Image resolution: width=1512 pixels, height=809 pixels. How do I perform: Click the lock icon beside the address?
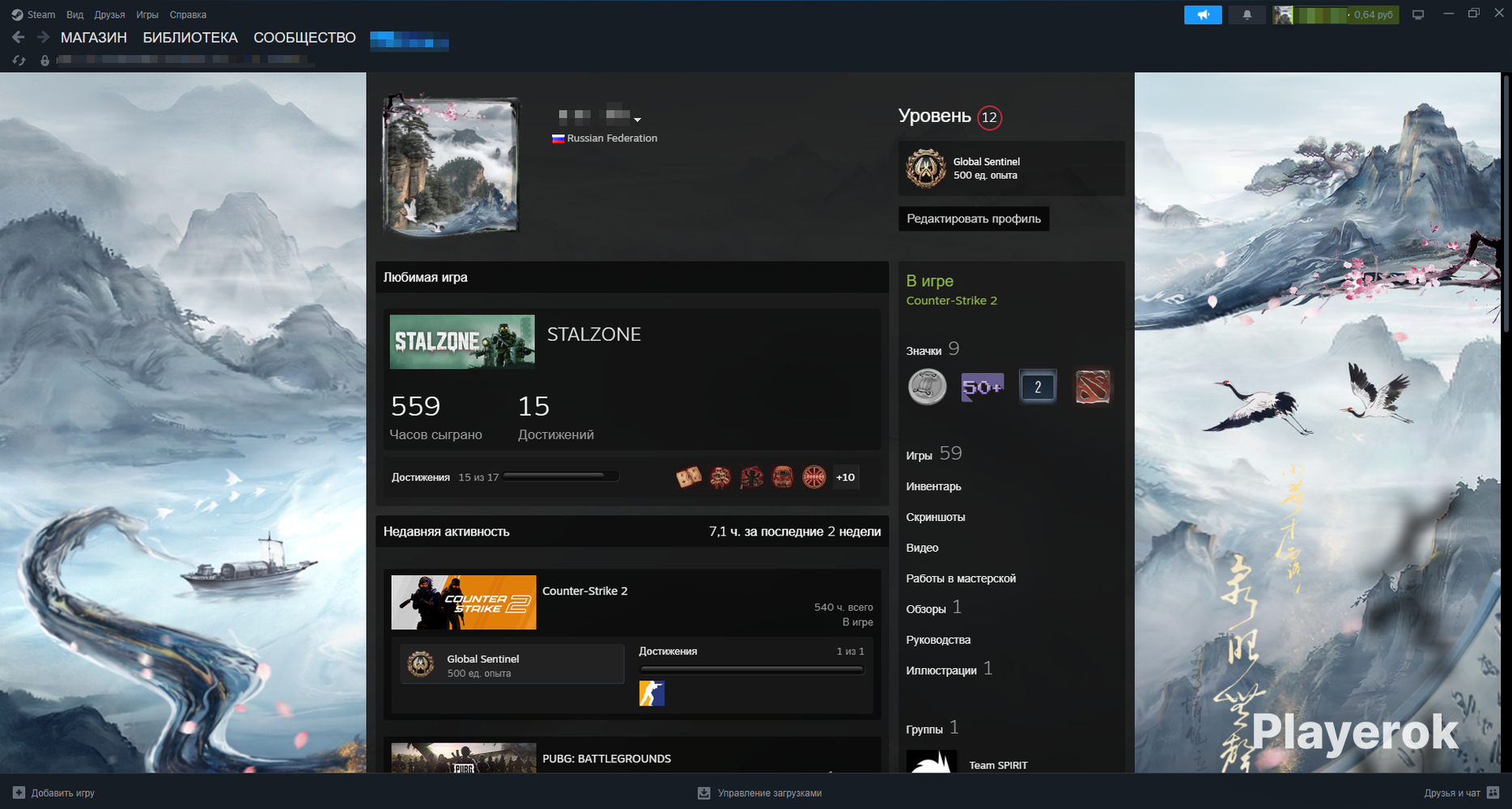coord(45,61)
